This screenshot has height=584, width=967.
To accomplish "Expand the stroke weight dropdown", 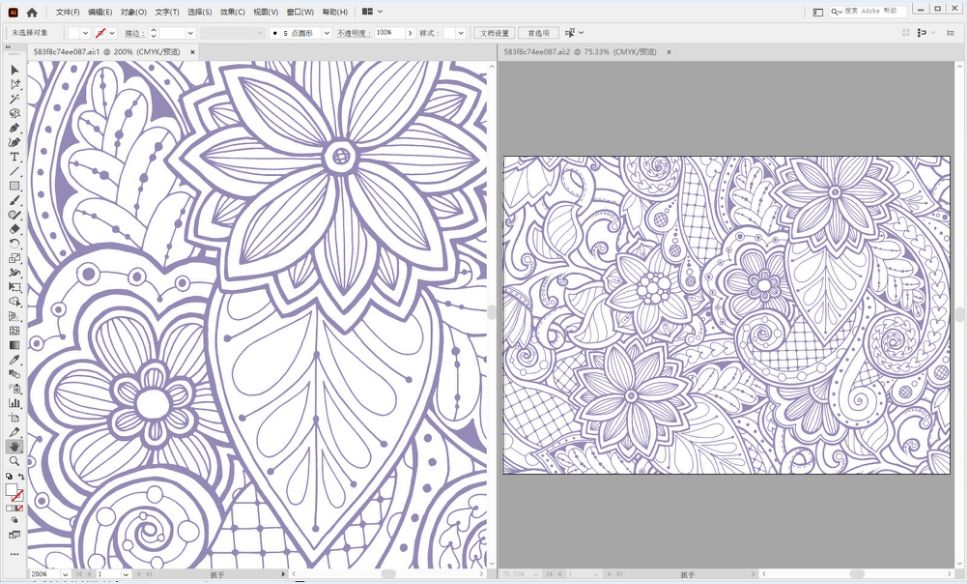I will pyautogui.click(x=191, y=33).
